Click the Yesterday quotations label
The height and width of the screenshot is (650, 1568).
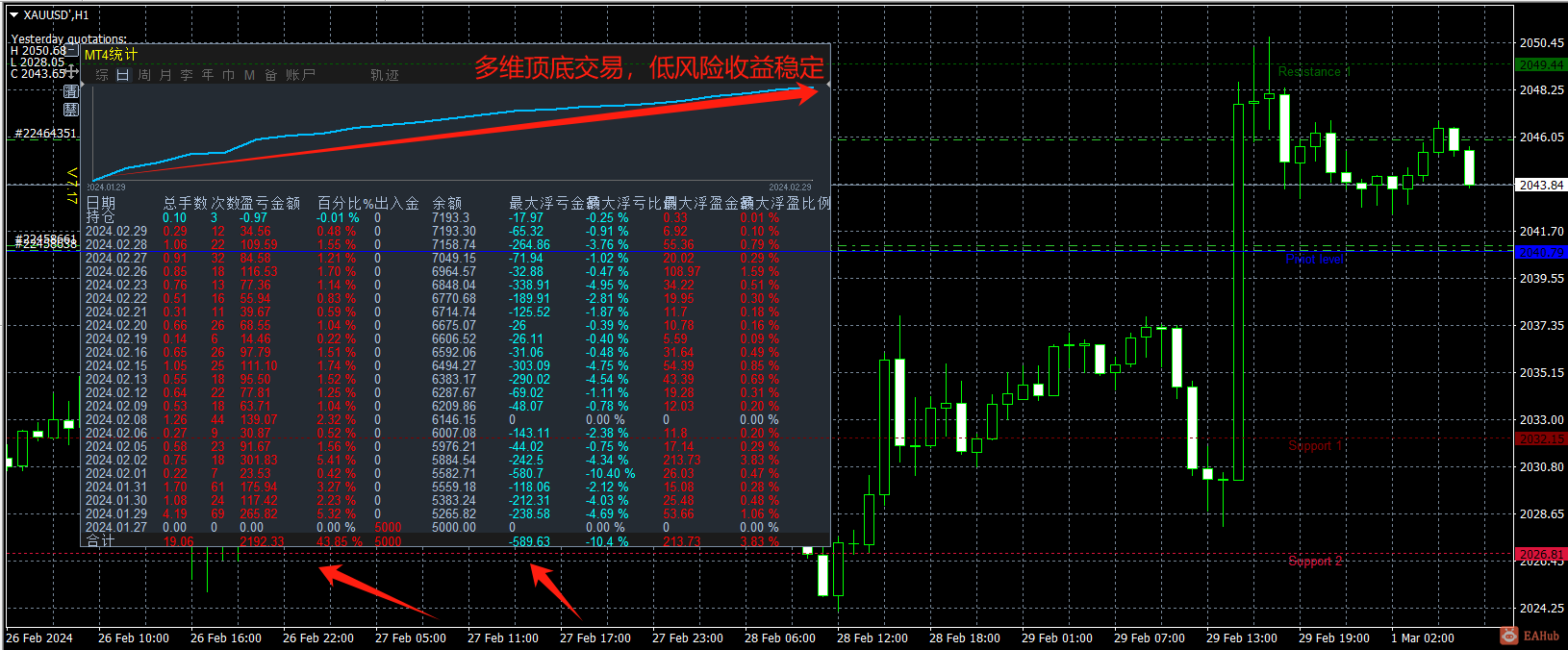[x=69, y=39]
